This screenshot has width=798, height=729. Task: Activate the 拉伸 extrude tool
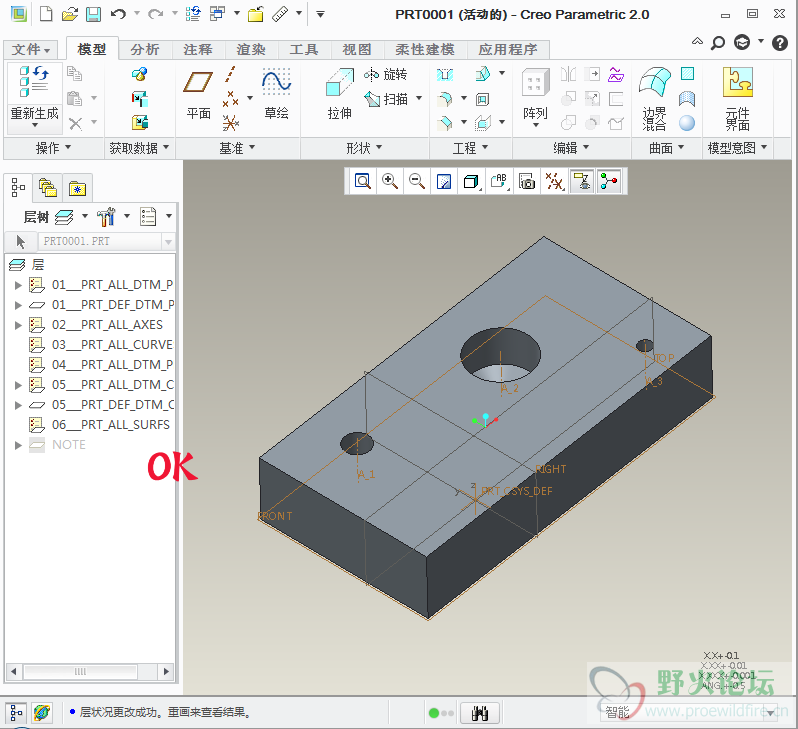339,95
